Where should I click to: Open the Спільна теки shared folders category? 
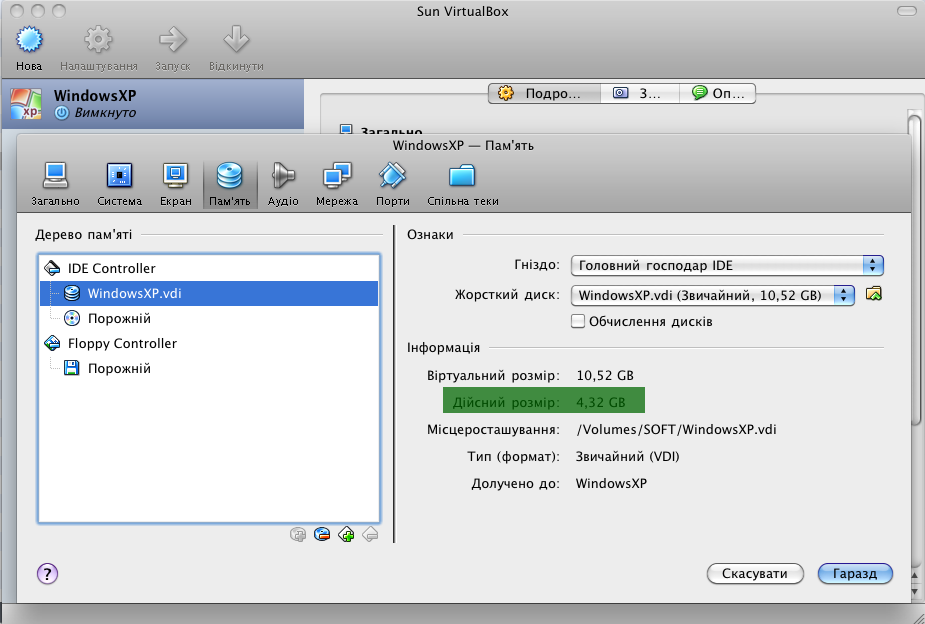point(463,184)
